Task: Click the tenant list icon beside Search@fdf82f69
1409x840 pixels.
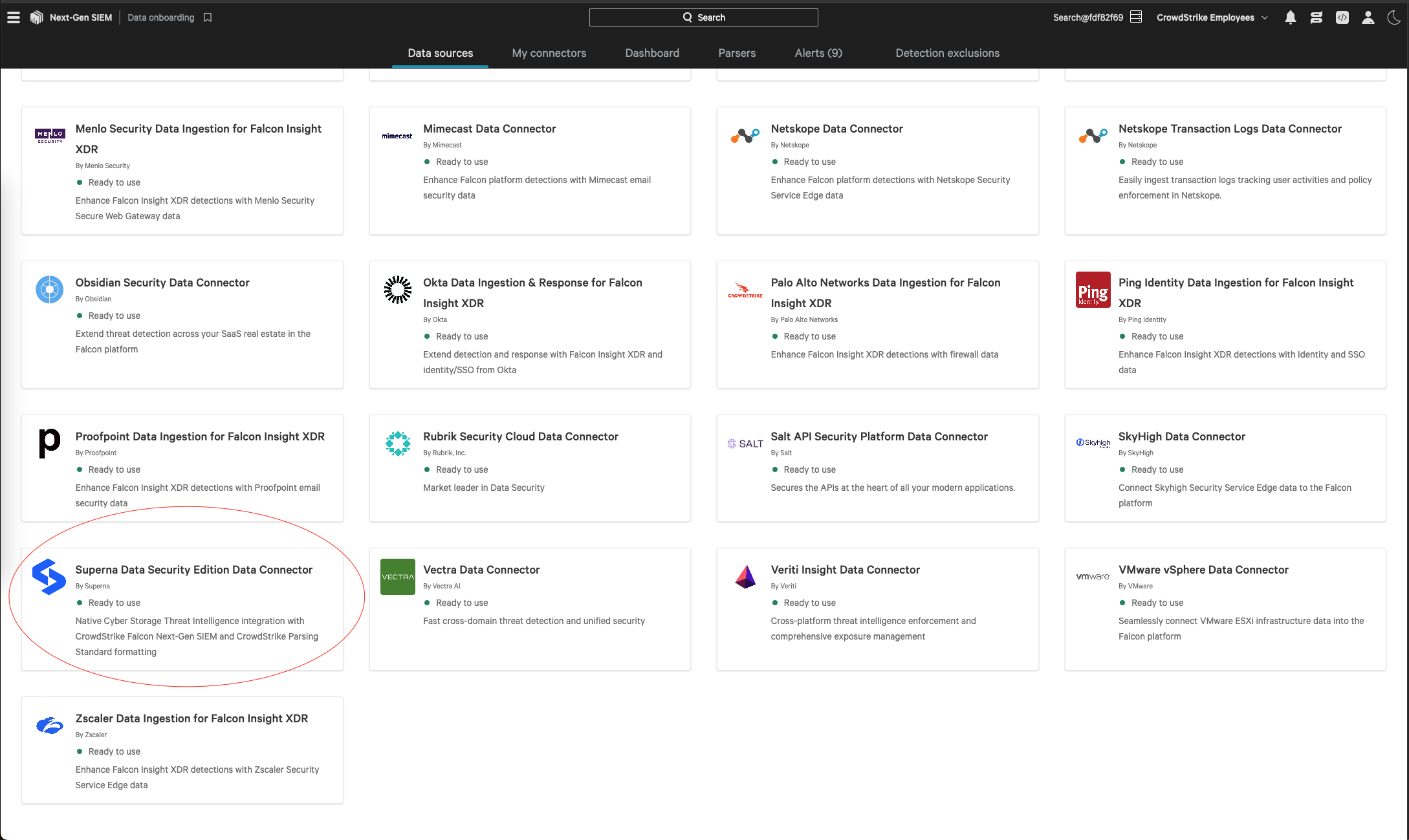Action: click(x=1136, y=17)
